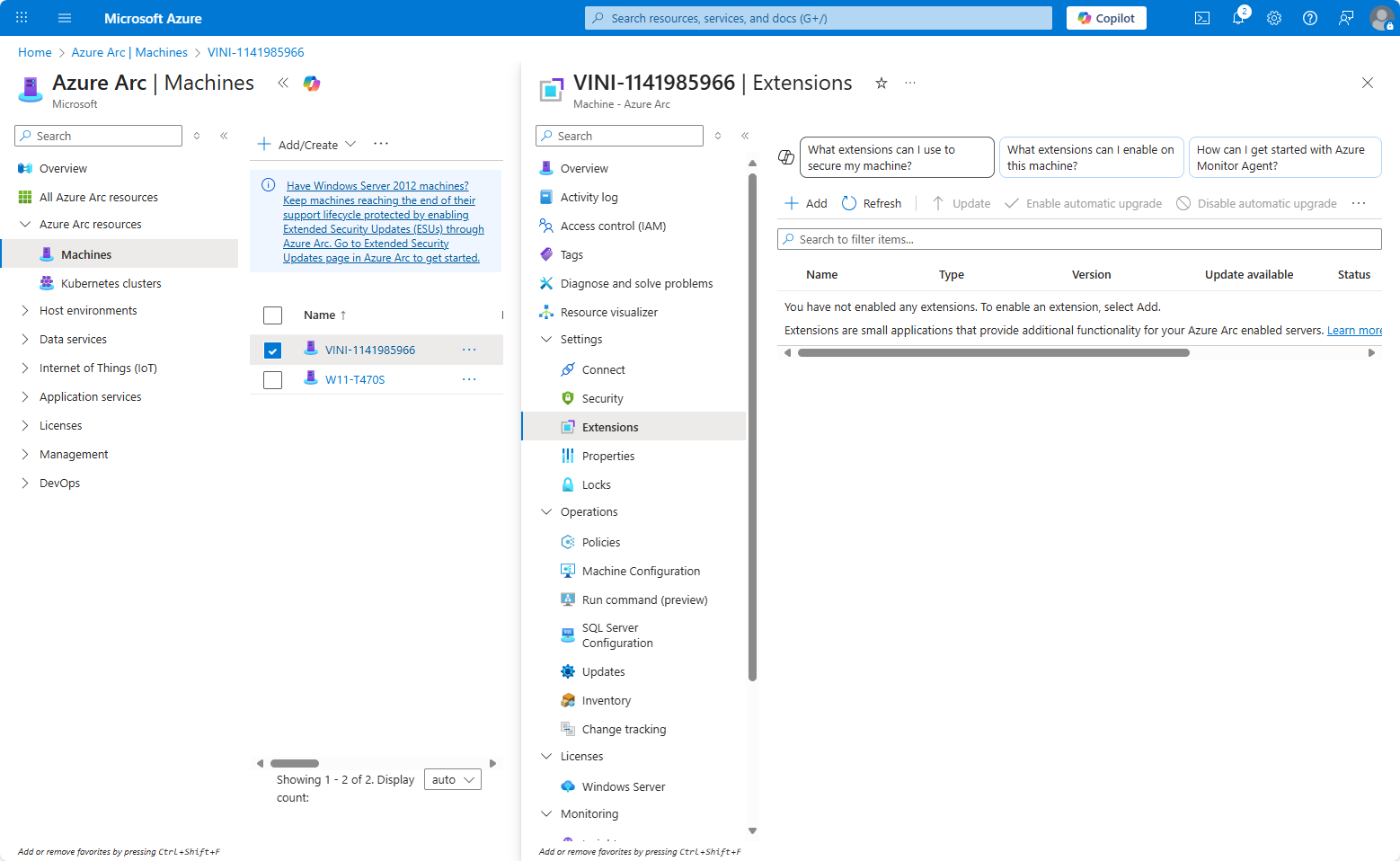The width and height of the screenshot is (1400, 861).
Task: Click the Learn more link
Action: coord(1353,331)
